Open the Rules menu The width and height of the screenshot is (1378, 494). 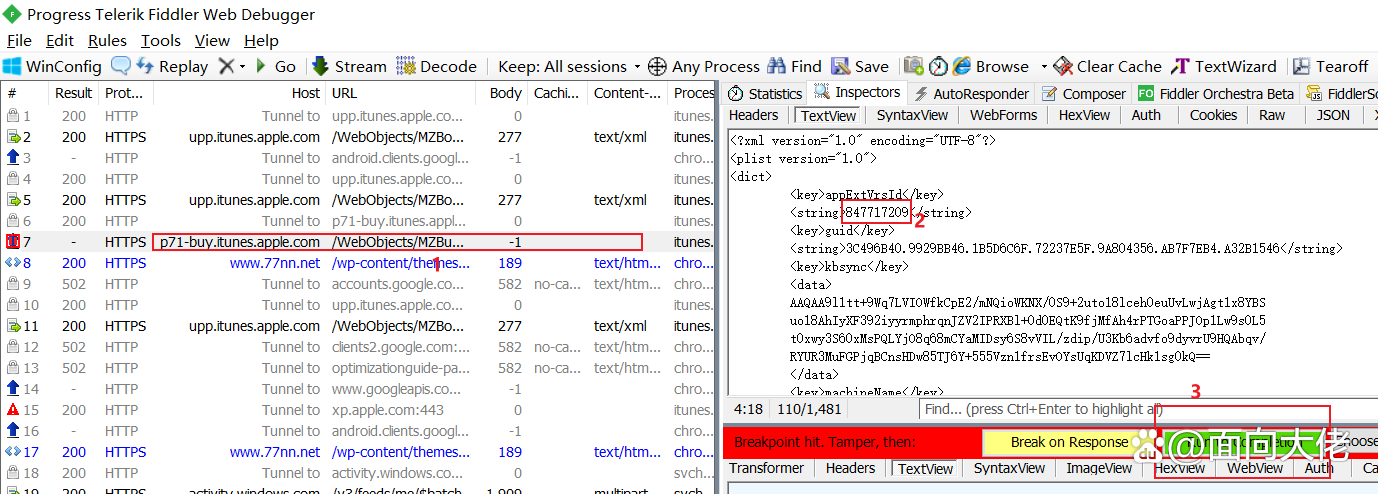click(x=107, y=41)
